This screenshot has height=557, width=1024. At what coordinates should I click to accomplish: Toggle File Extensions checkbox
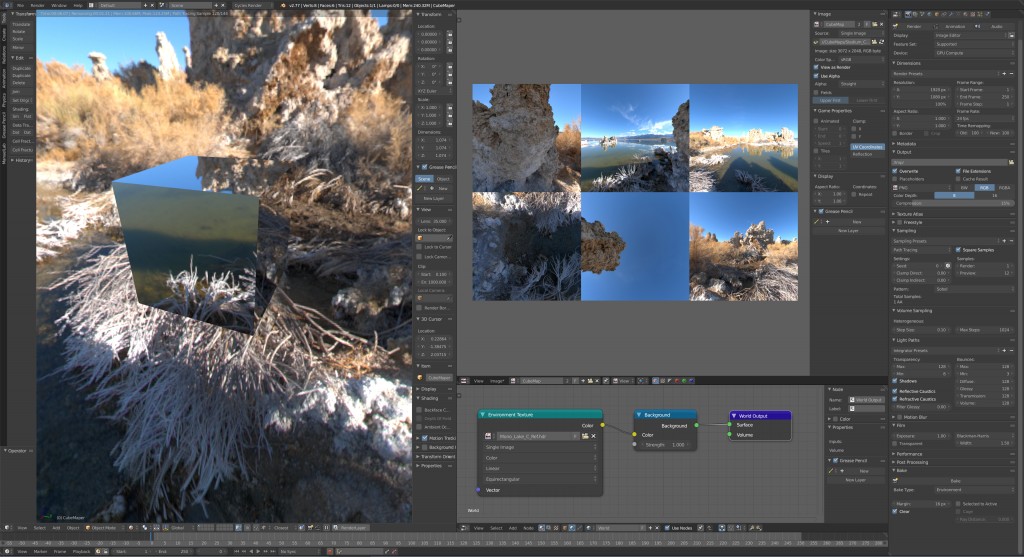click(959, 171)
